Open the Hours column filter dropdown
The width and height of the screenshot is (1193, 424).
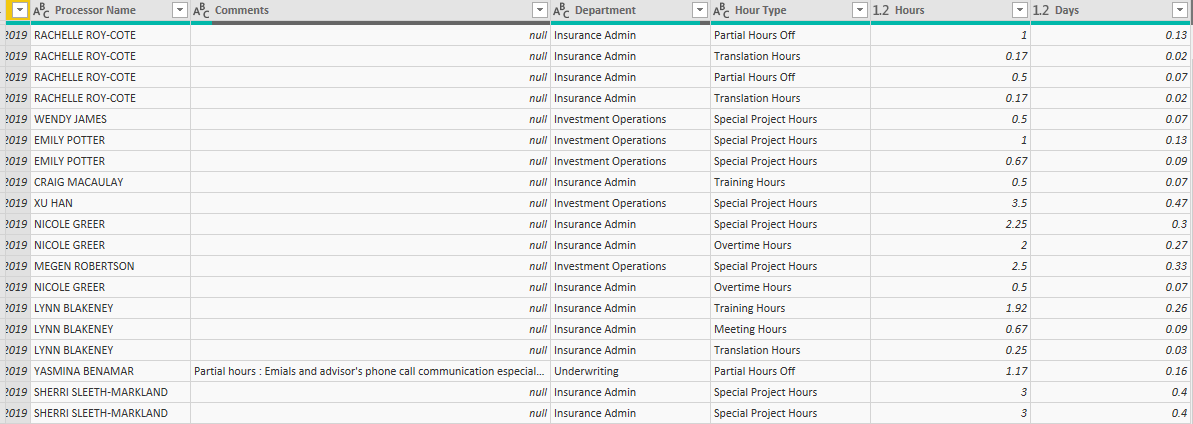point(1020,11)
